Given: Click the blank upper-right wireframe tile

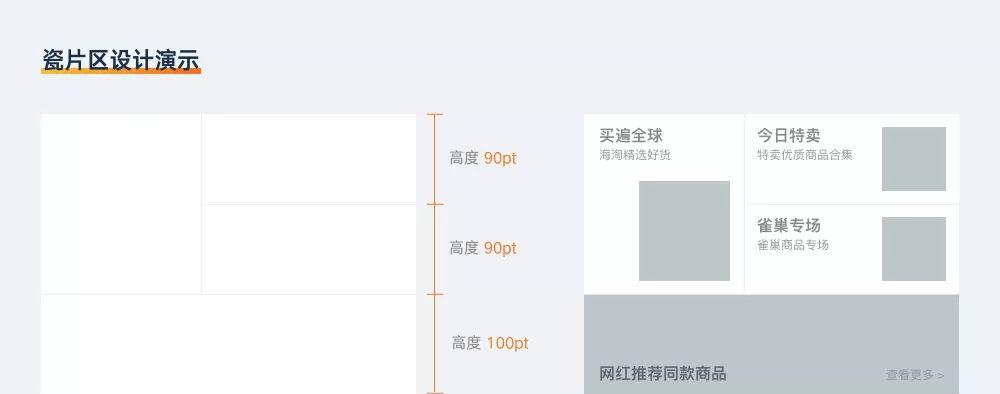Looking at the screenshot, I should point(309,159).
